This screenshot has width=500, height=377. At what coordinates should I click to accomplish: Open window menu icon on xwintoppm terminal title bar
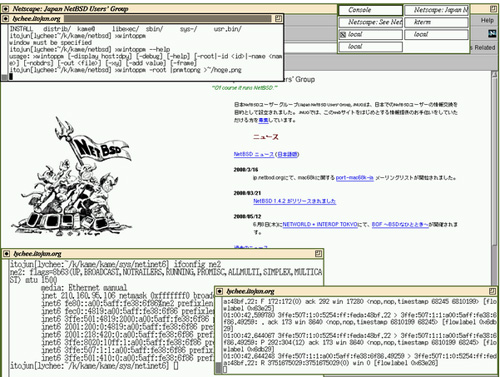tap(5, 19)
